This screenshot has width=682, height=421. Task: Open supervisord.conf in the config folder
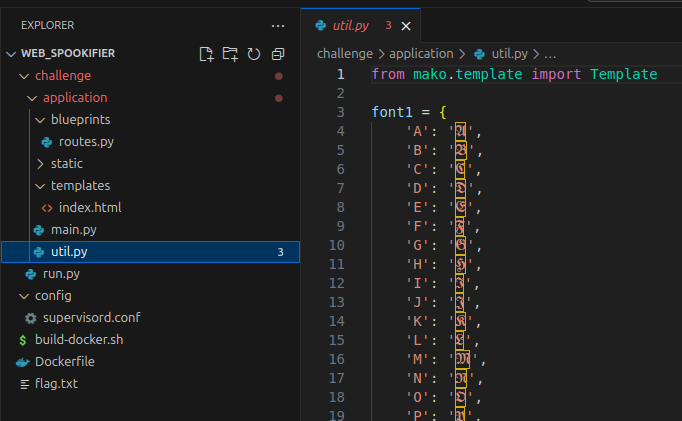point(92,317)
